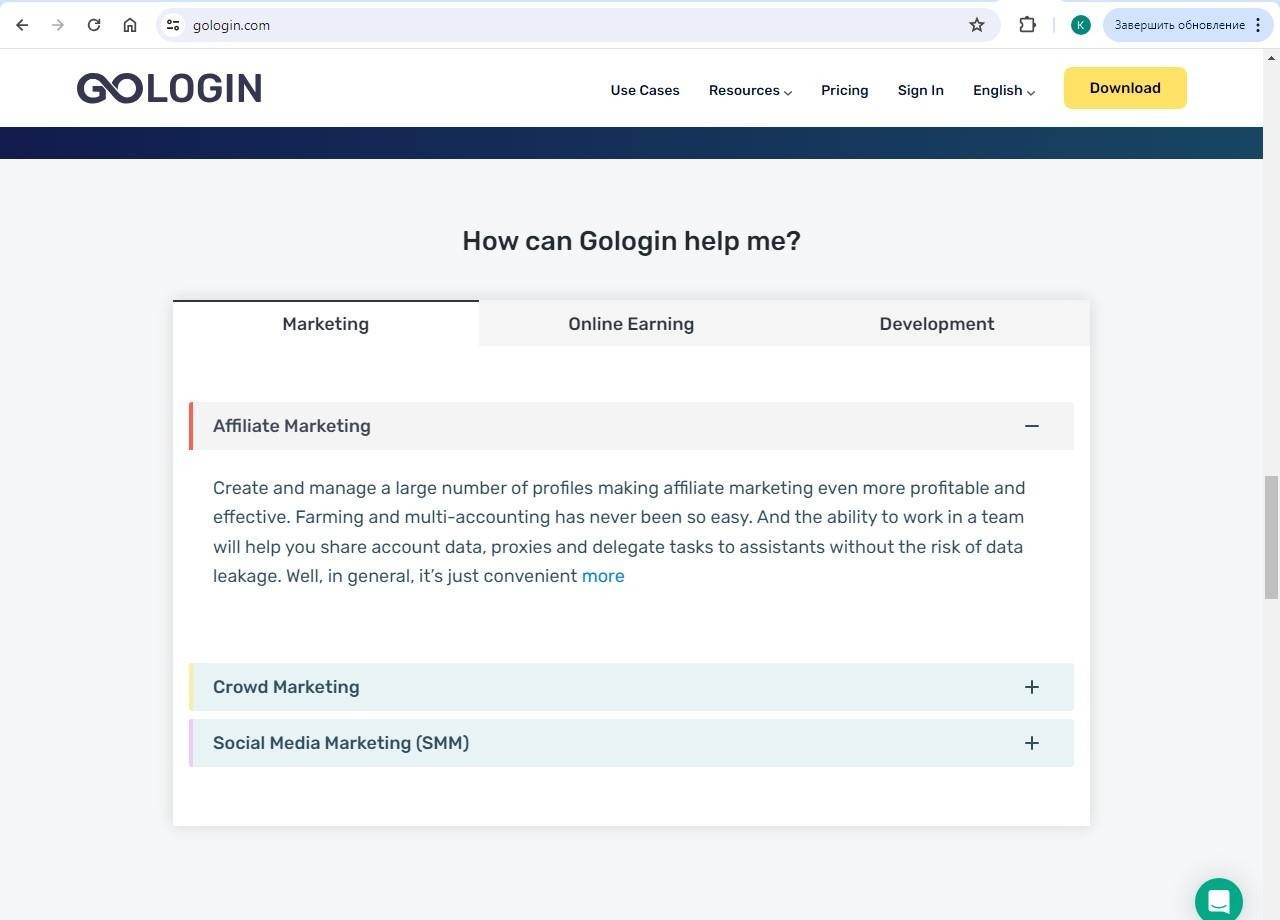Click the page vertical scrollbar thumb
The width and height of the screenshot is (1280, 920).
pos(1271,538)
